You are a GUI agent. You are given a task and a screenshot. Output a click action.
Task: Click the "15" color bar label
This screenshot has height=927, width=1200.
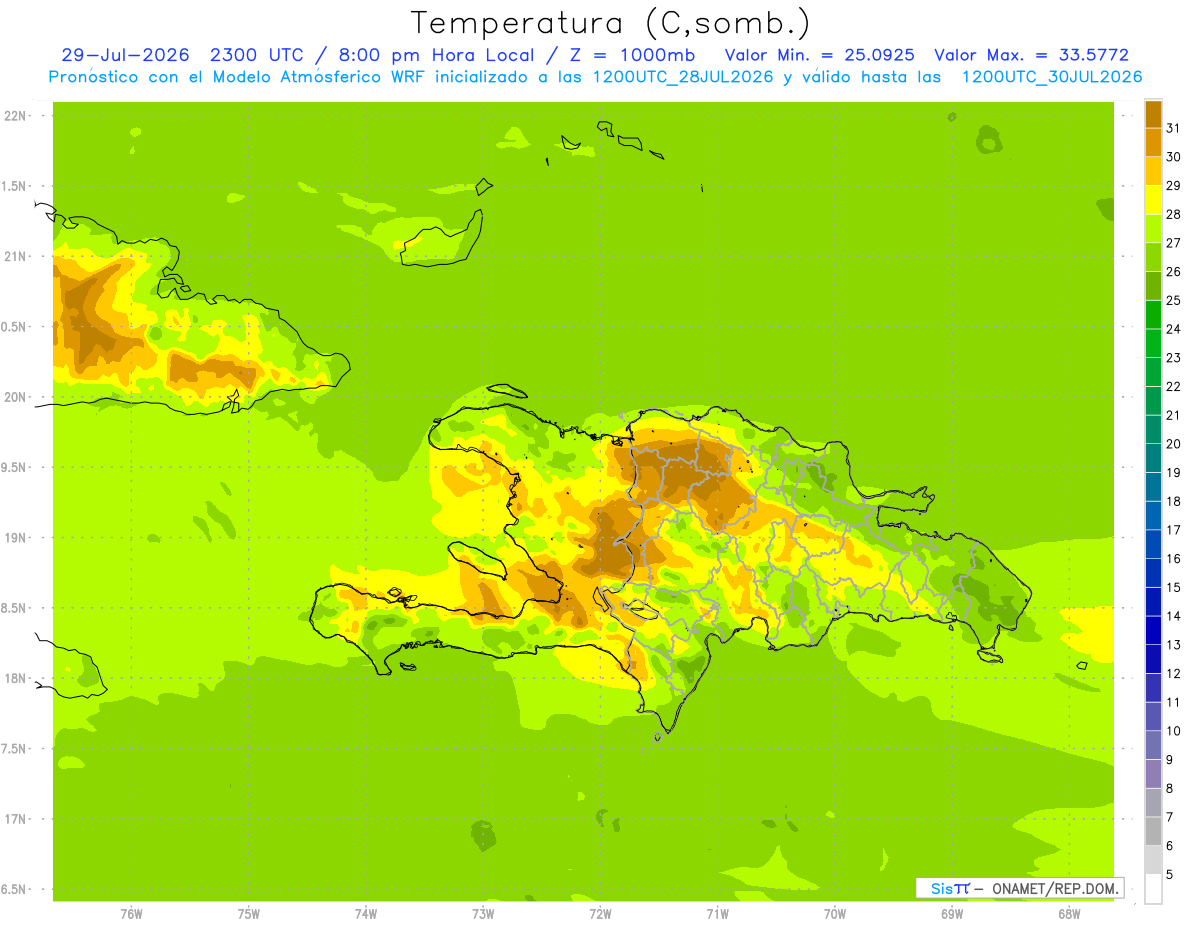click(1173, 588)
